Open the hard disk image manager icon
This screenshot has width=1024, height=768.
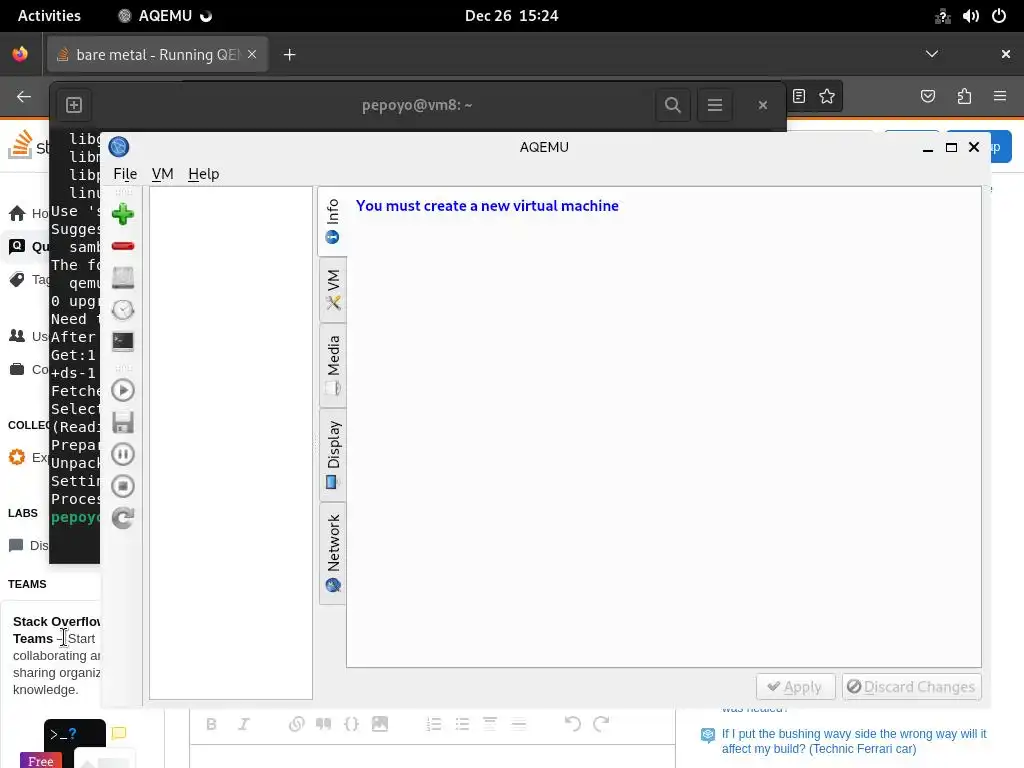(123, 278)
